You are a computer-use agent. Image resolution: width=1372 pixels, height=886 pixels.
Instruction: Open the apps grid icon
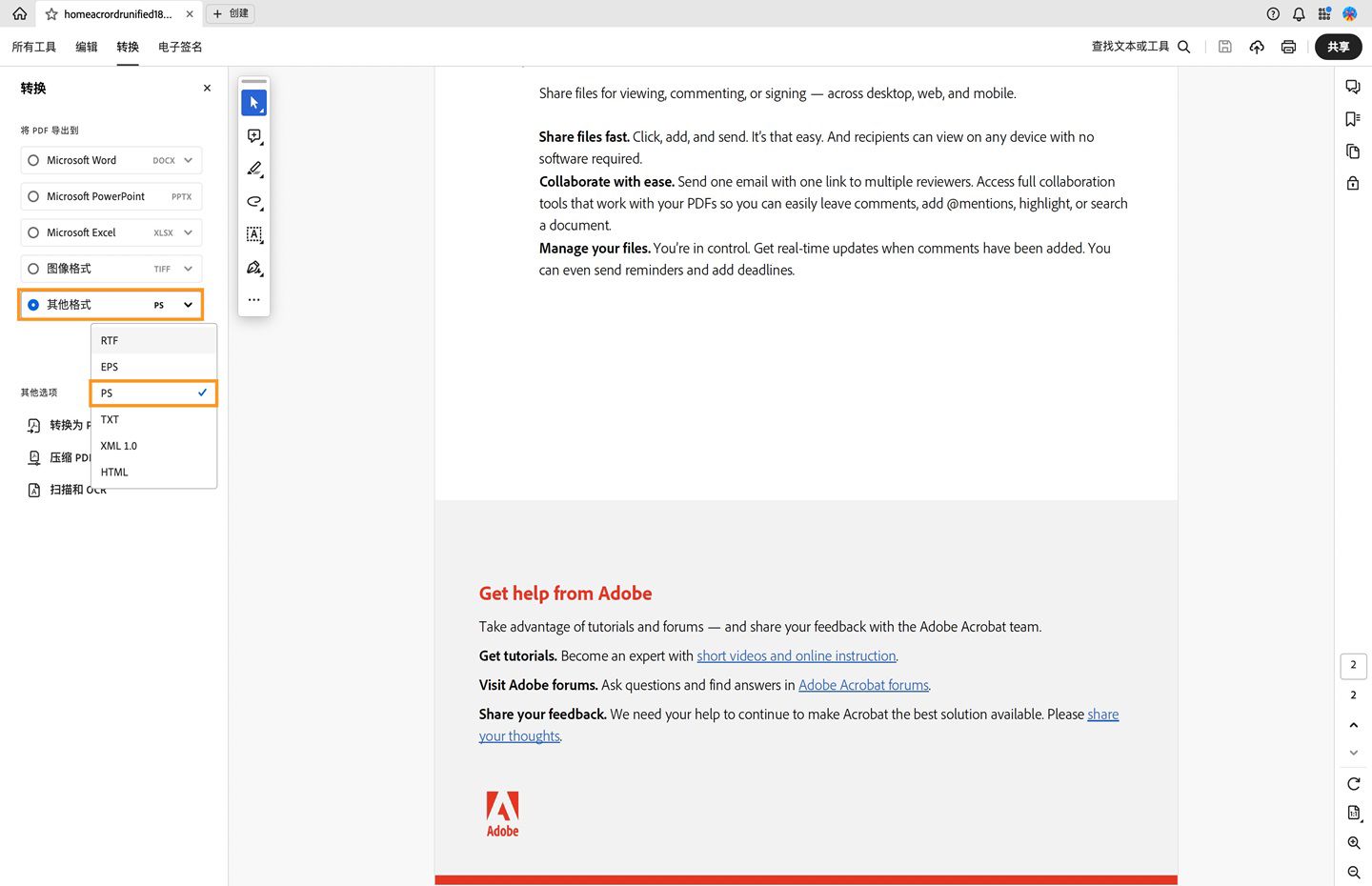pos(1324,13)
